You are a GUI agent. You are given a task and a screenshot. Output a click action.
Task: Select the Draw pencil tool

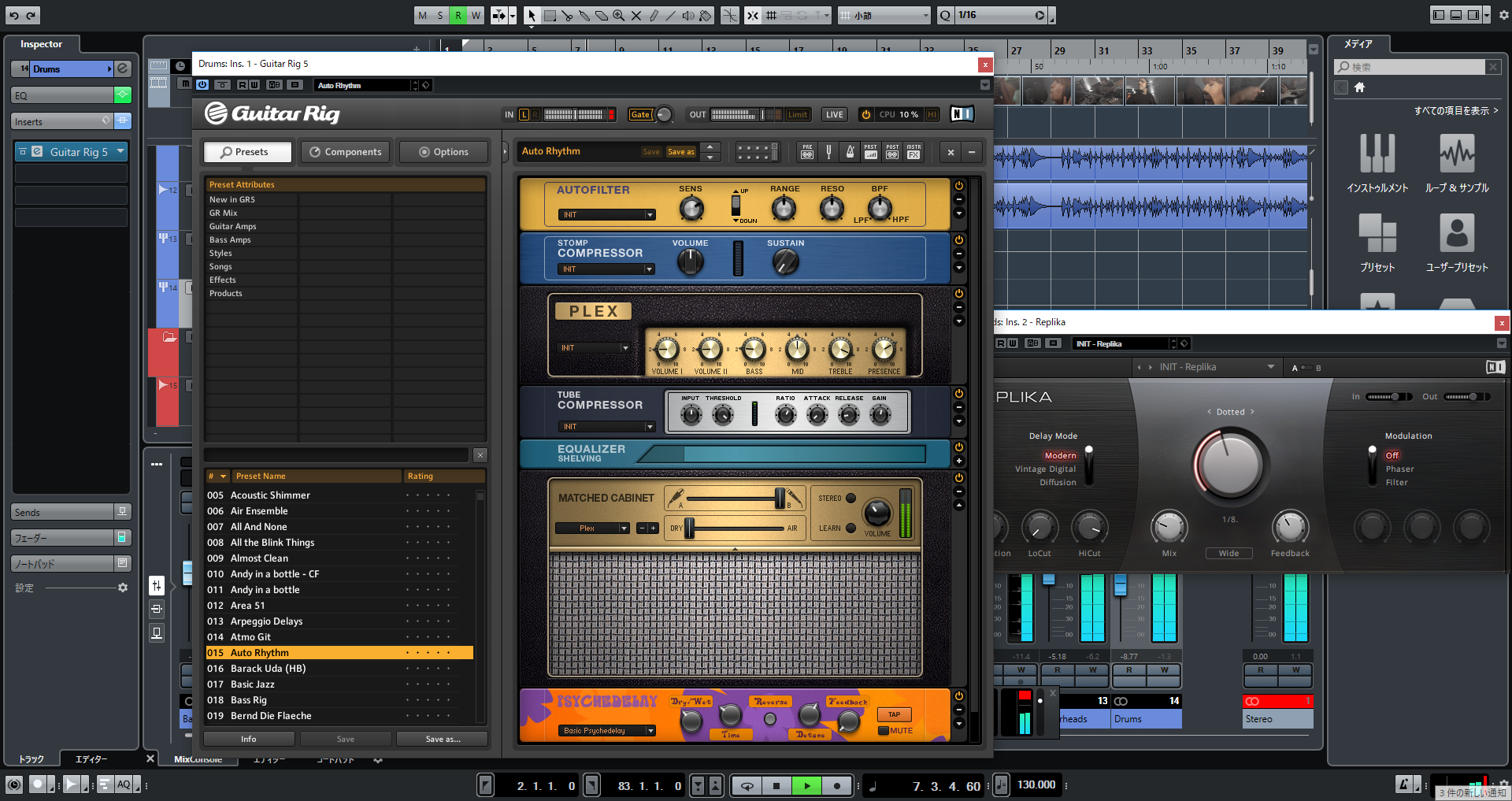(654, 15)
